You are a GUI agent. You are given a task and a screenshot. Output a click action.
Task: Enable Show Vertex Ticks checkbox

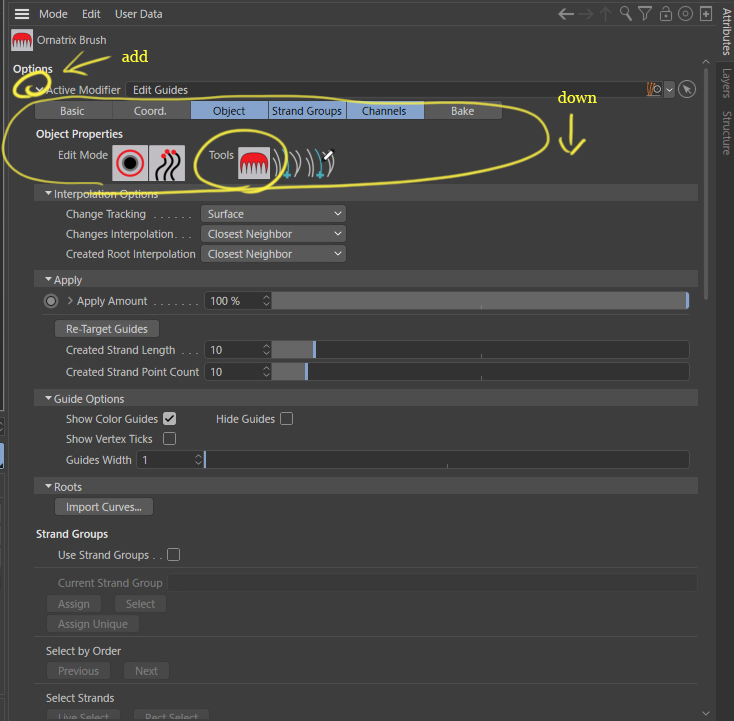click(x=169, y=439)
